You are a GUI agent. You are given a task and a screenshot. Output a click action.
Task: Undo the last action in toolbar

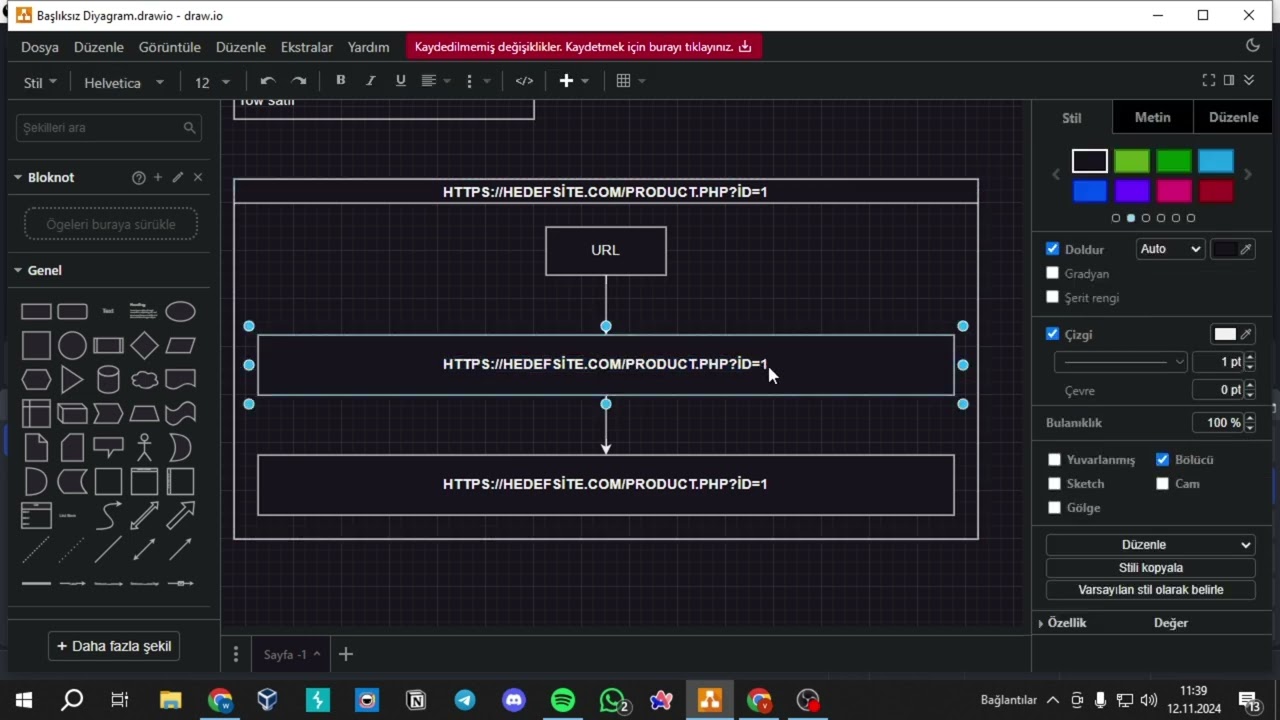[x=267, y=81]
